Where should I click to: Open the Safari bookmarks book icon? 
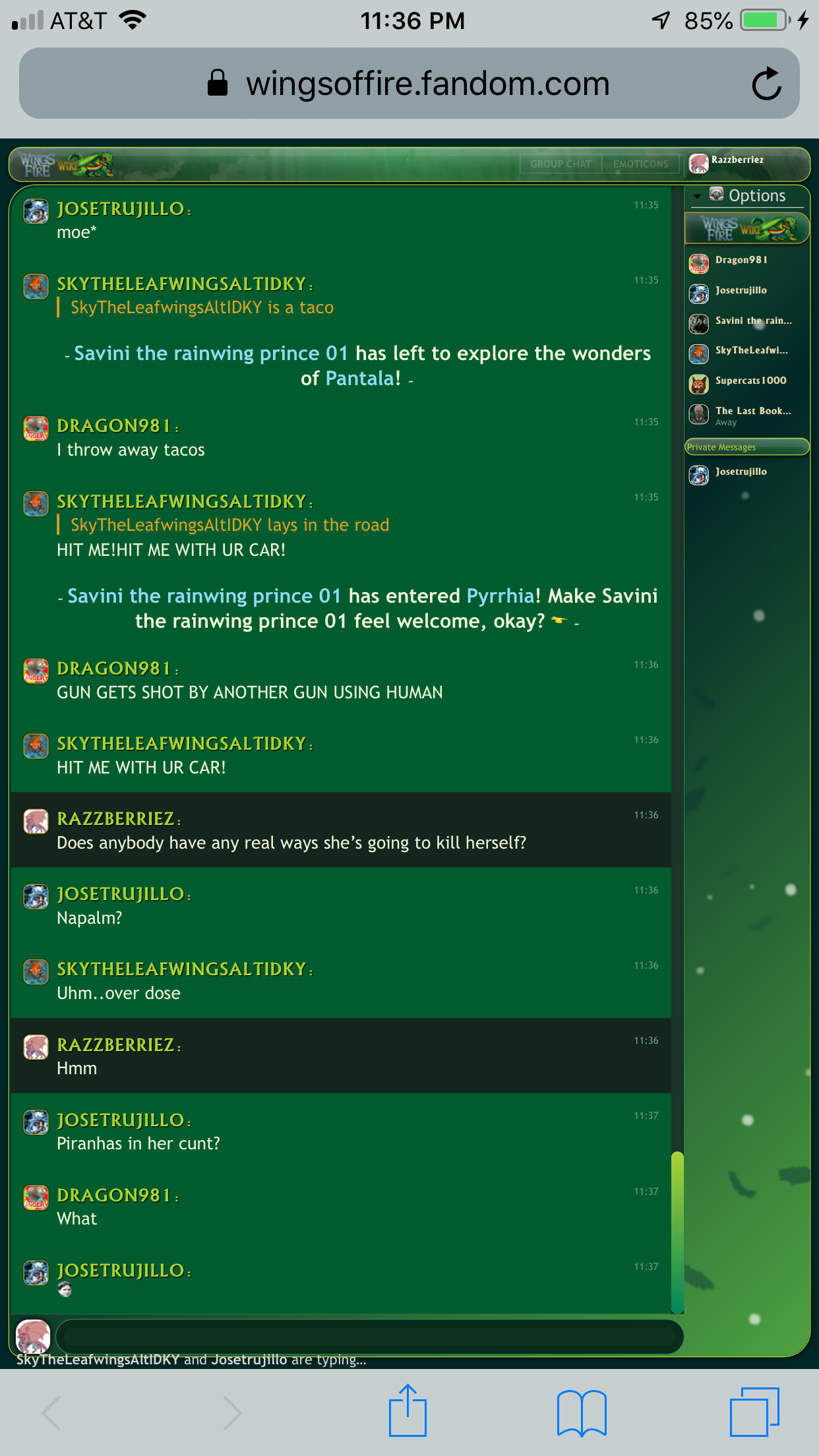point(581,1412)
